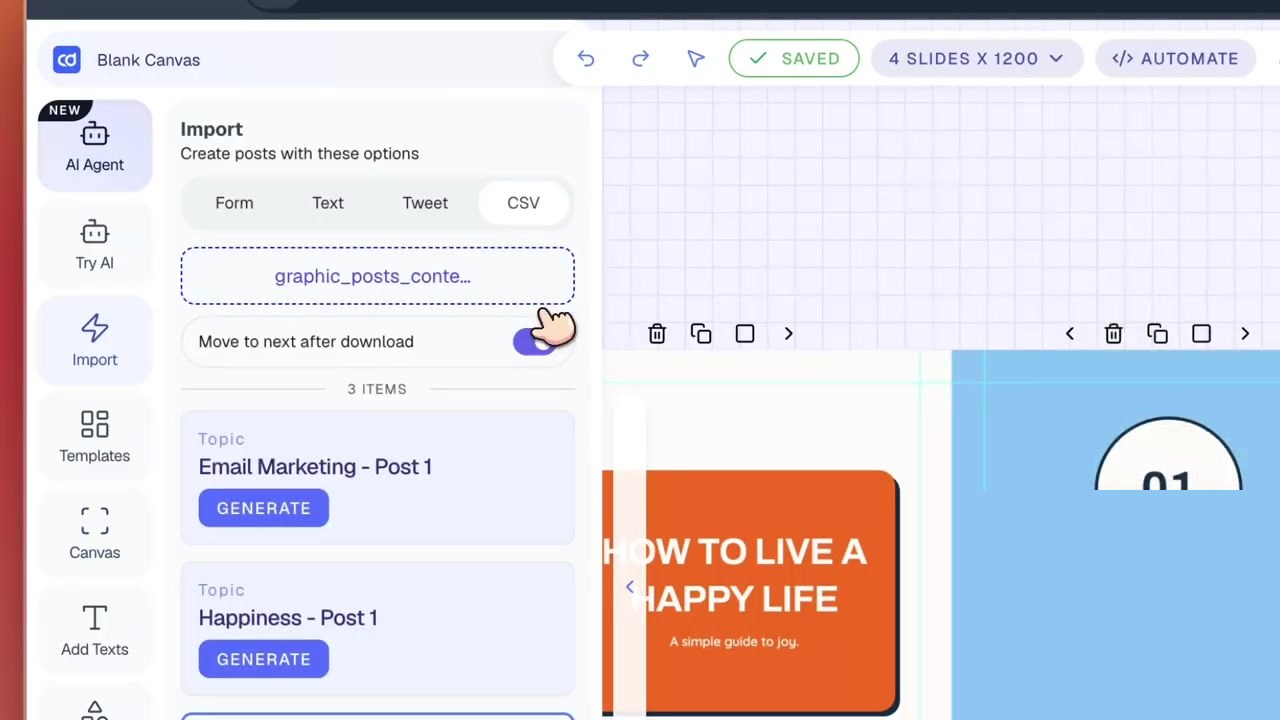Switch to the CSV tab
Viewport: 1280px width, 720px height.
tap(523, 203)
